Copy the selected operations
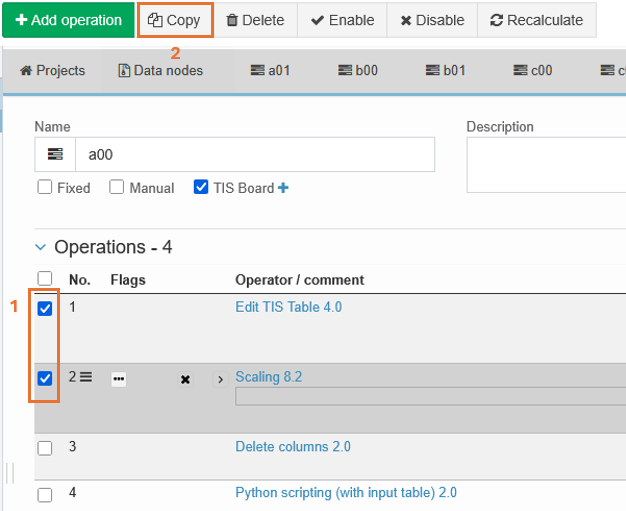This screenshot has width=626, height=511. pos(175,20)
